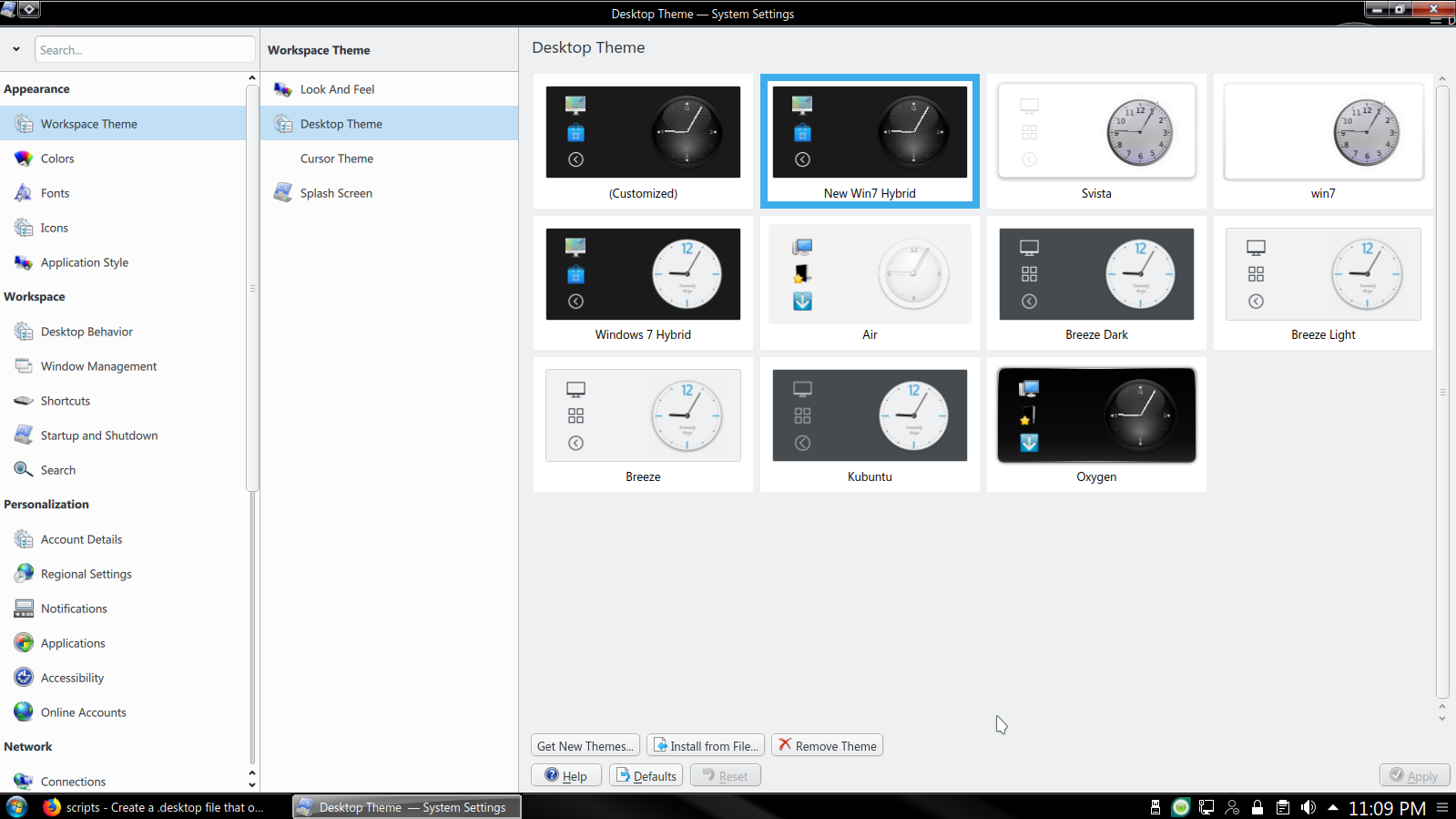
Task: Open the clipboard icon in system tray
Action: (1283, 807)
